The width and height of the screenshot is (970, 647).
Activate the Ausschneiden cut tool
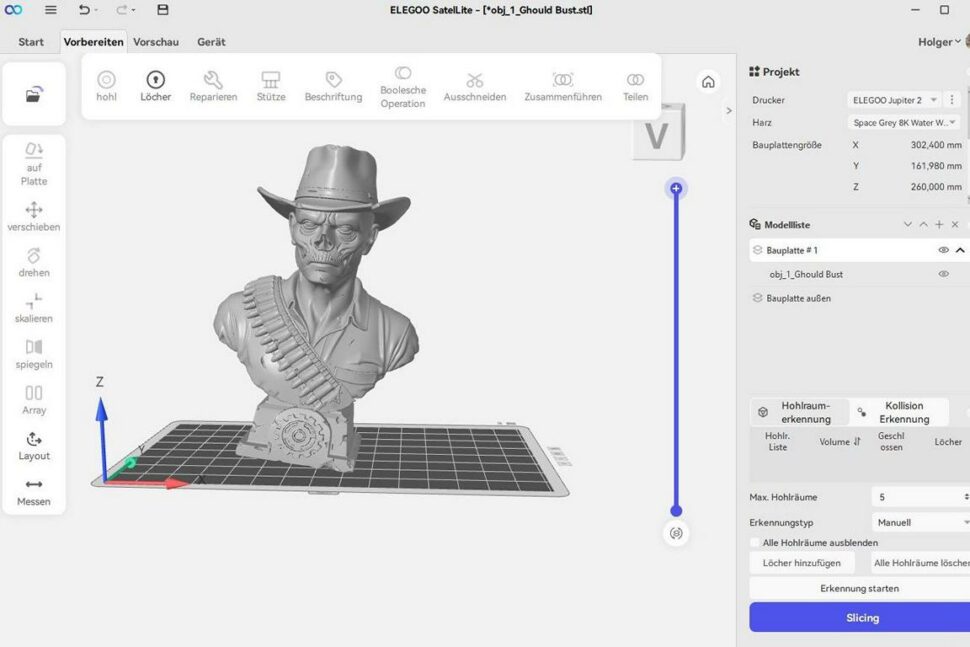tap(474, 86)
